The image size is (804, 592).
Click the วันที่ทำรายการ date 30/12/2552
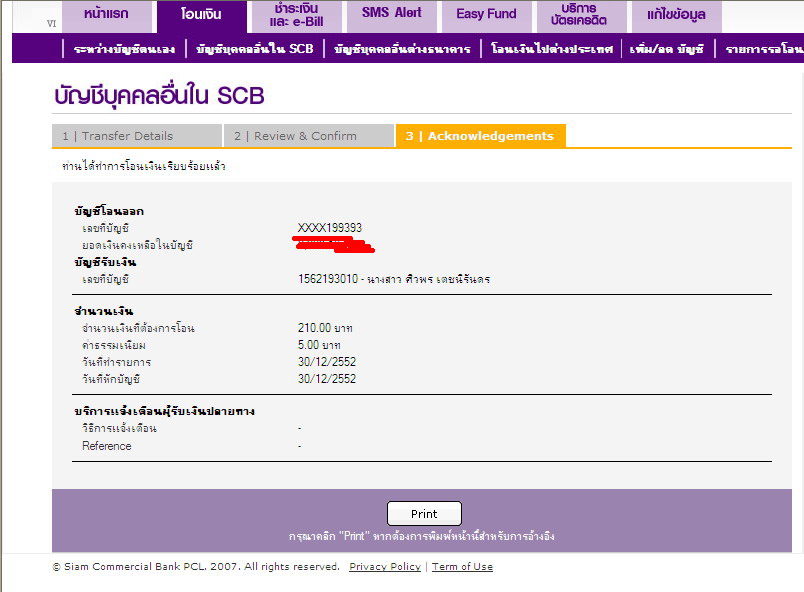(x=327, y=362)
